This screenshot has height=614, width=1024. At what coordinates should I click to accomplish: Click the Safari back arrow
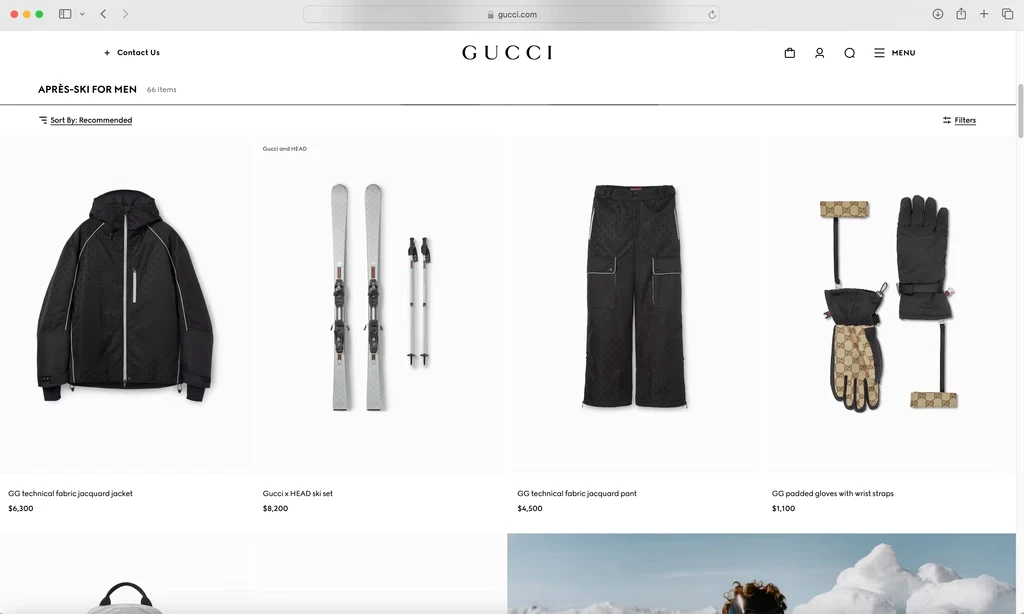tap(103, 14)
